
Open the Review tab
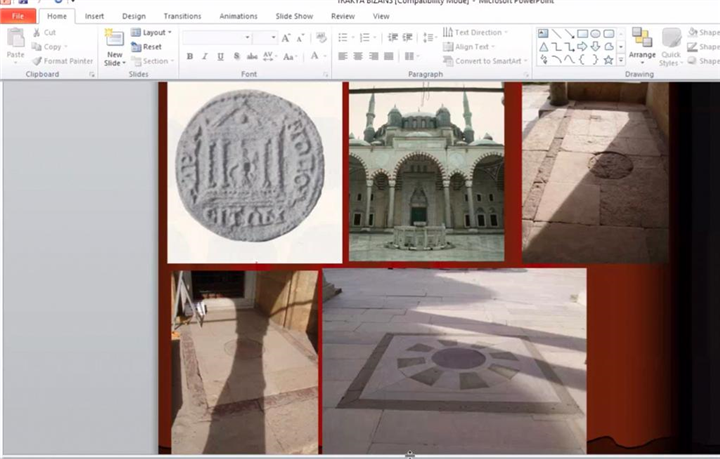[x=343, y=16]
